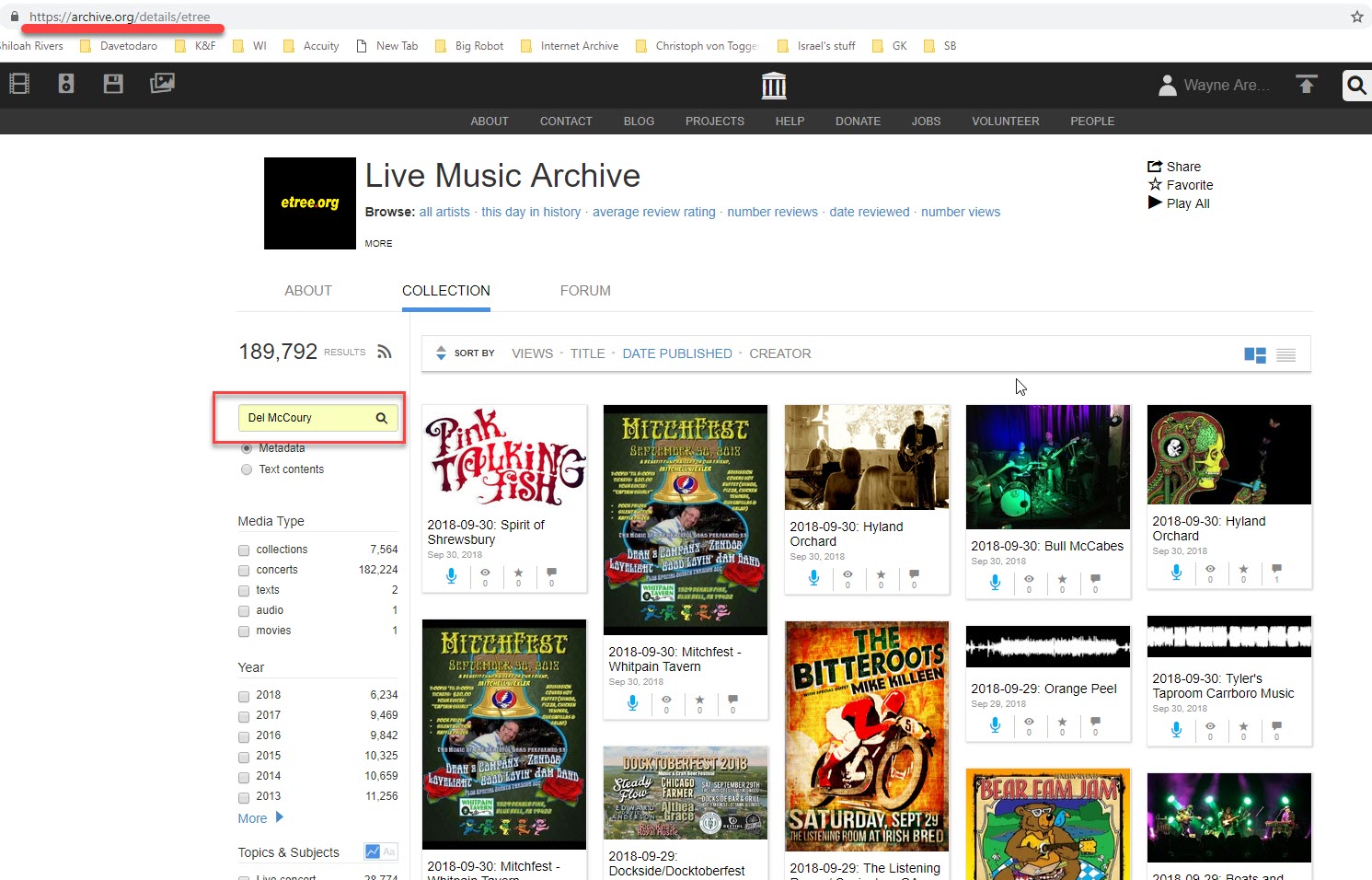The width and height of the screenshot is (1372, 880).
Task: Click the RSS feed icon beside results
Action: click(x=385, y=352)
